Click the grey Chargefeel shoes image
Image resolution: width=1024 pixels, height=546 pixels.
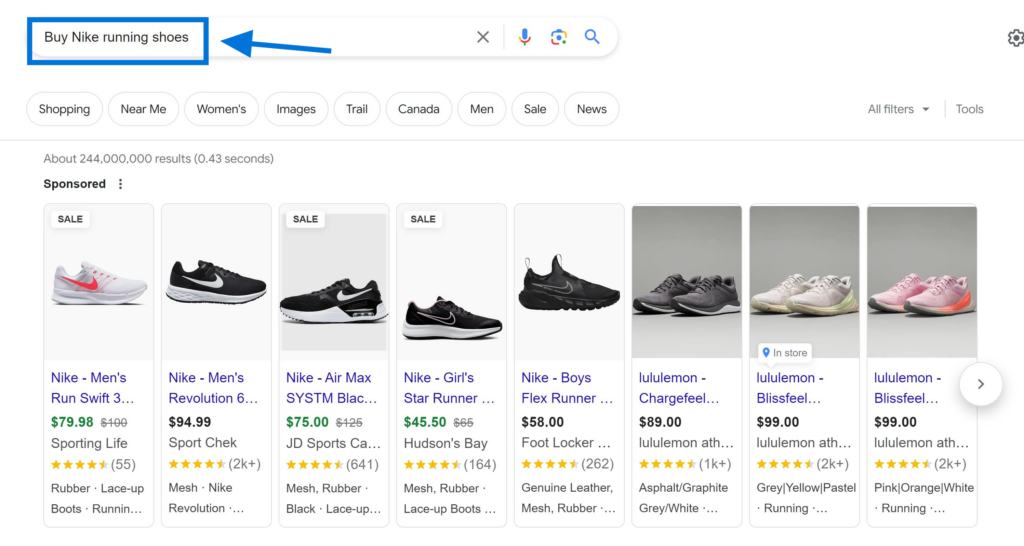click(686, 282)
